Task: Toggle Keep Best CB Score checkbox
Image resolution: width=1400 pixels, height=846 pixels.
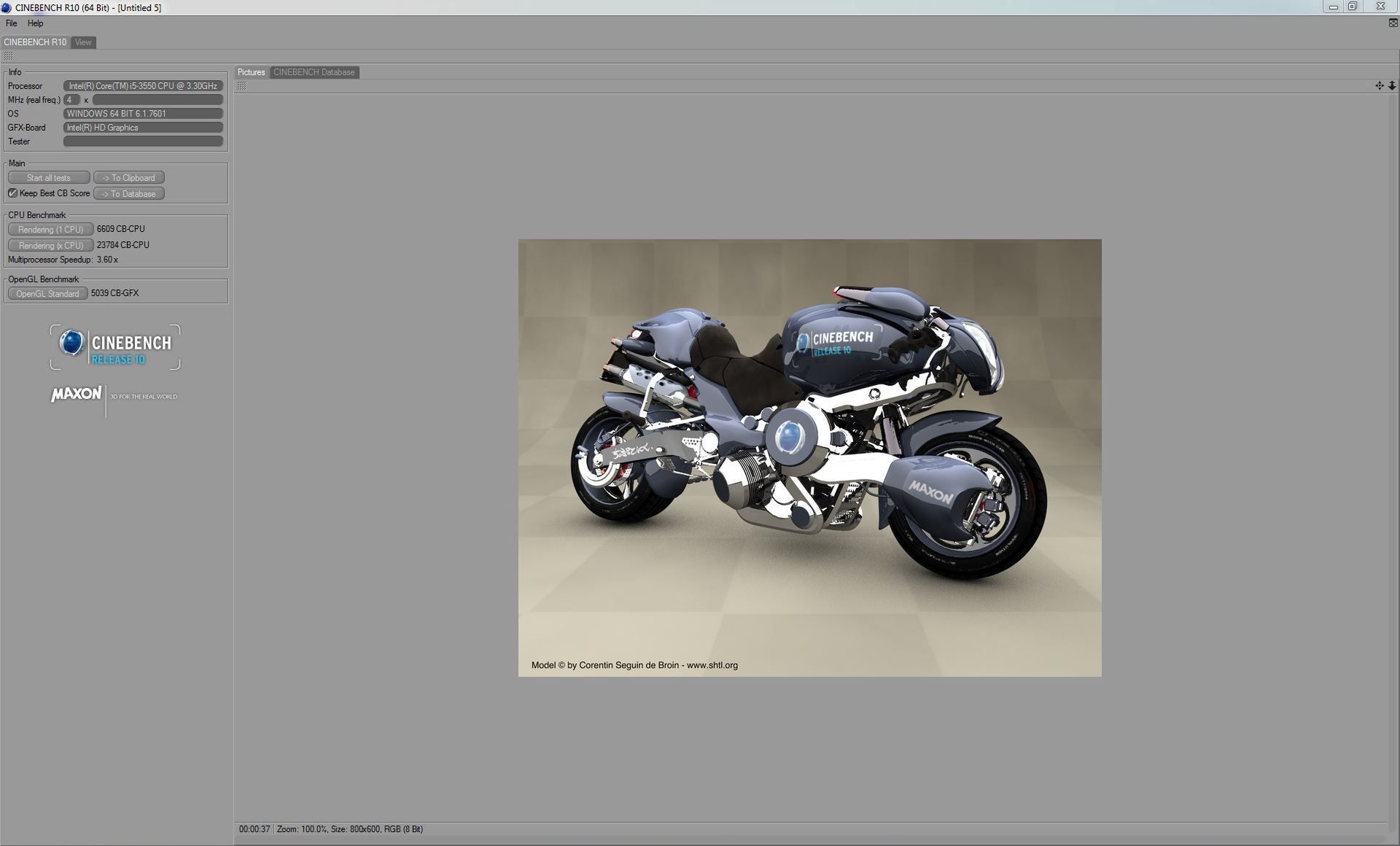Action: pos(12,193)
